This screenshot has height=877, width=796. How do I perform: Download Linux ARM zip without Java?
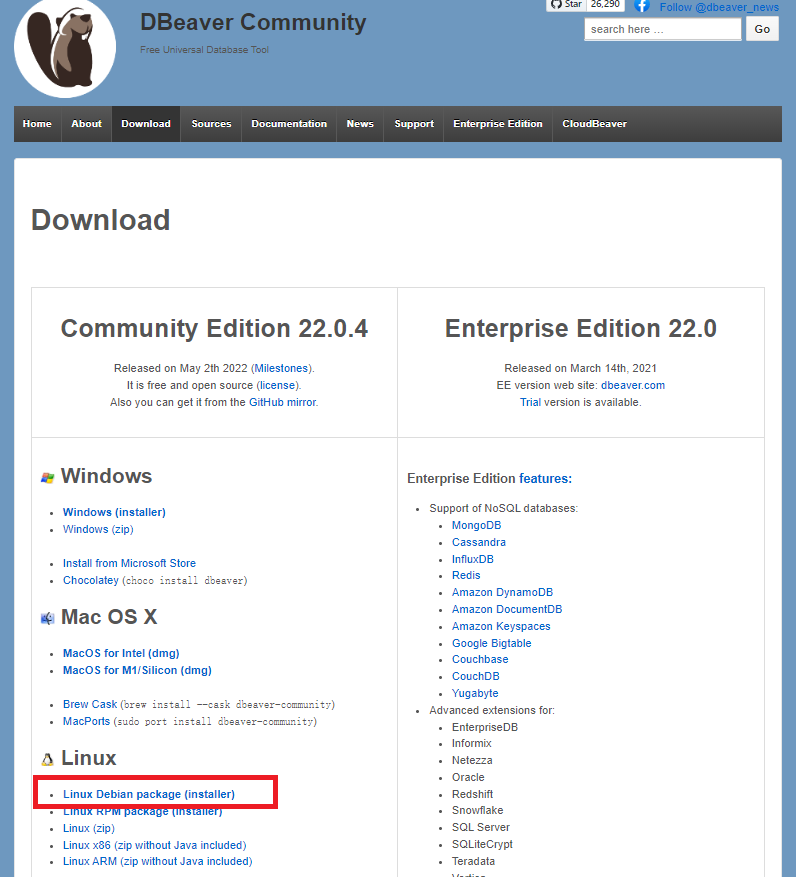[x=157, y=861]
